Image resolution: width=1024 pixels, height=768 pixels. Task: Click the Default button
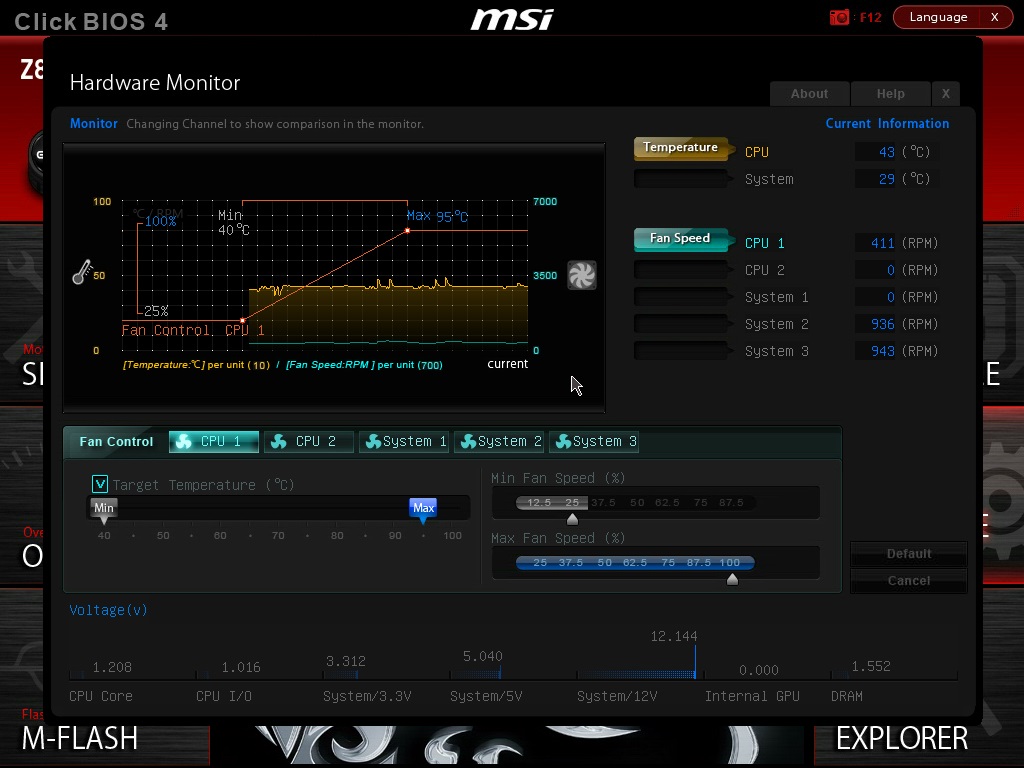[908, 554]
